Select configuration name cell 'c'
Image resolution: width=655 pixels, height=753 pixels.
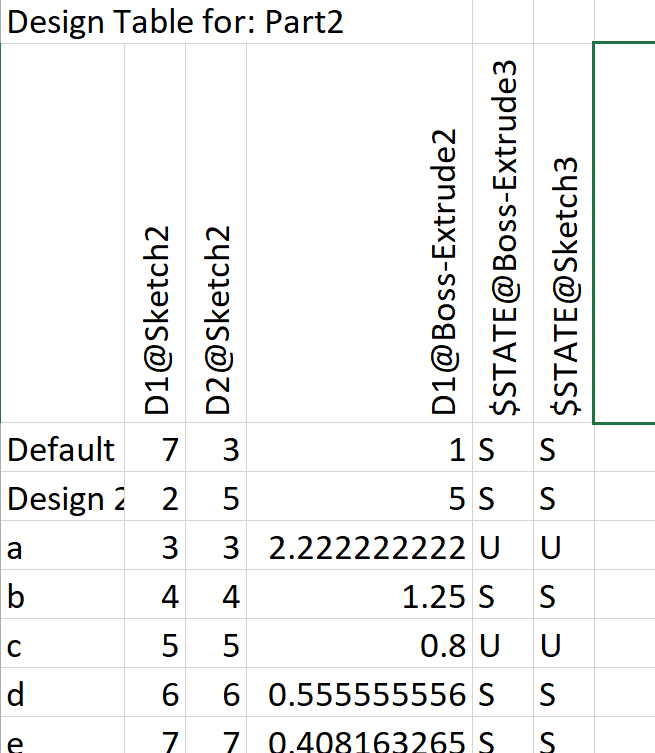pyautogui.click(x=62, y=644)
